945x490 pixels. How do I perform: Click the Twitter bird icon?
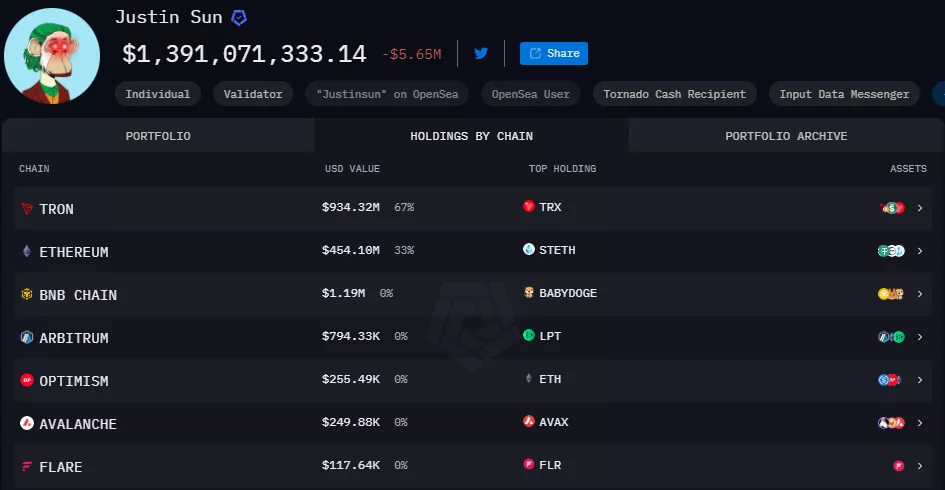coord(481,53)
